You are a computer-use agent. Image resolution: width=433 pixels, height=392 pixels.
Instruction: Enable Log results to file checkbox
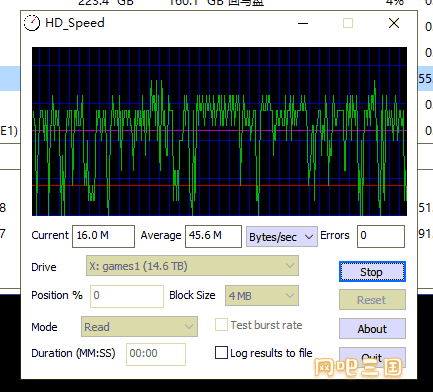coord(221,353)
